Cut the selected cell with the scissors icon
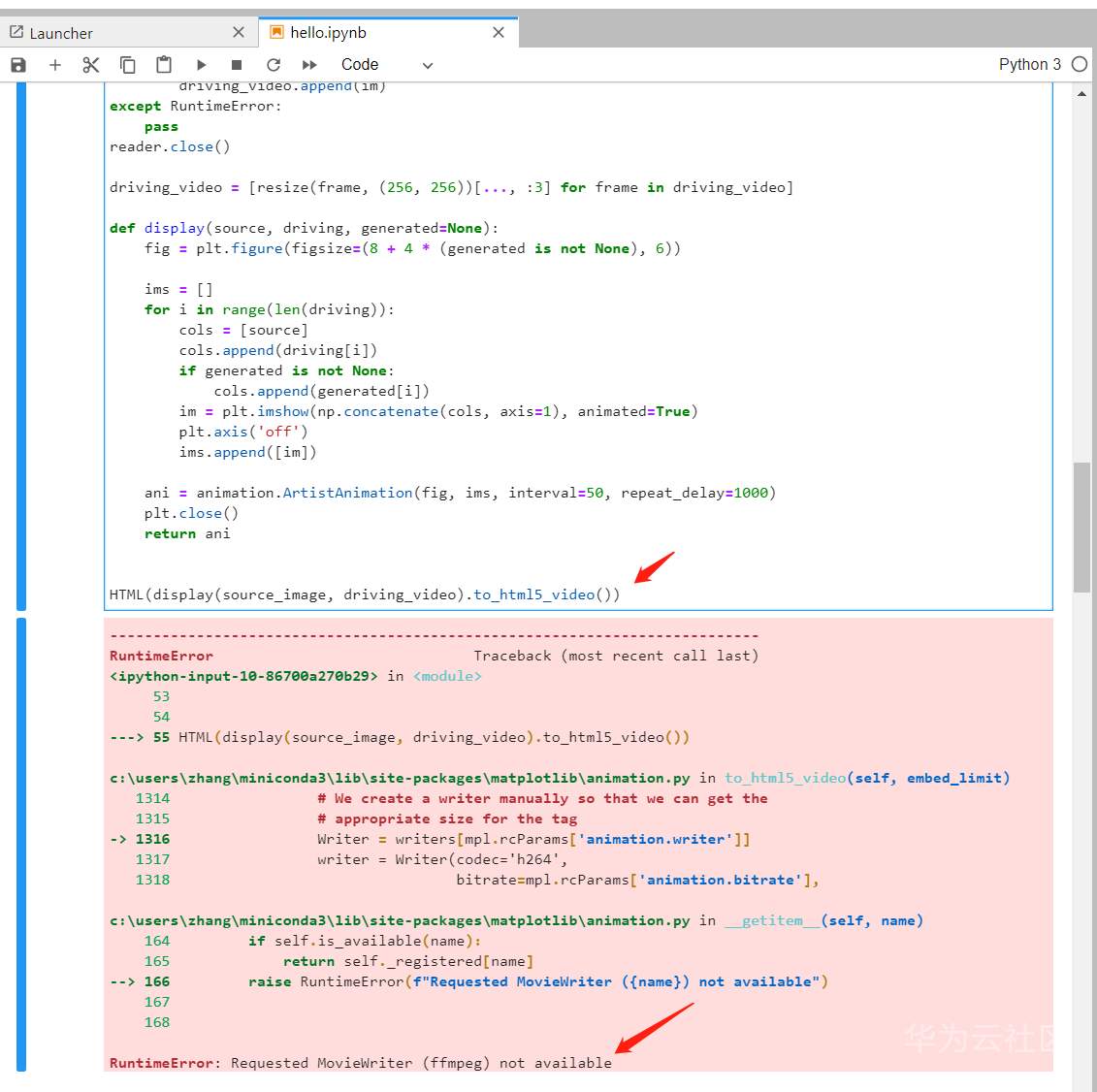The image size is (1097, 1092). [91, 65]
